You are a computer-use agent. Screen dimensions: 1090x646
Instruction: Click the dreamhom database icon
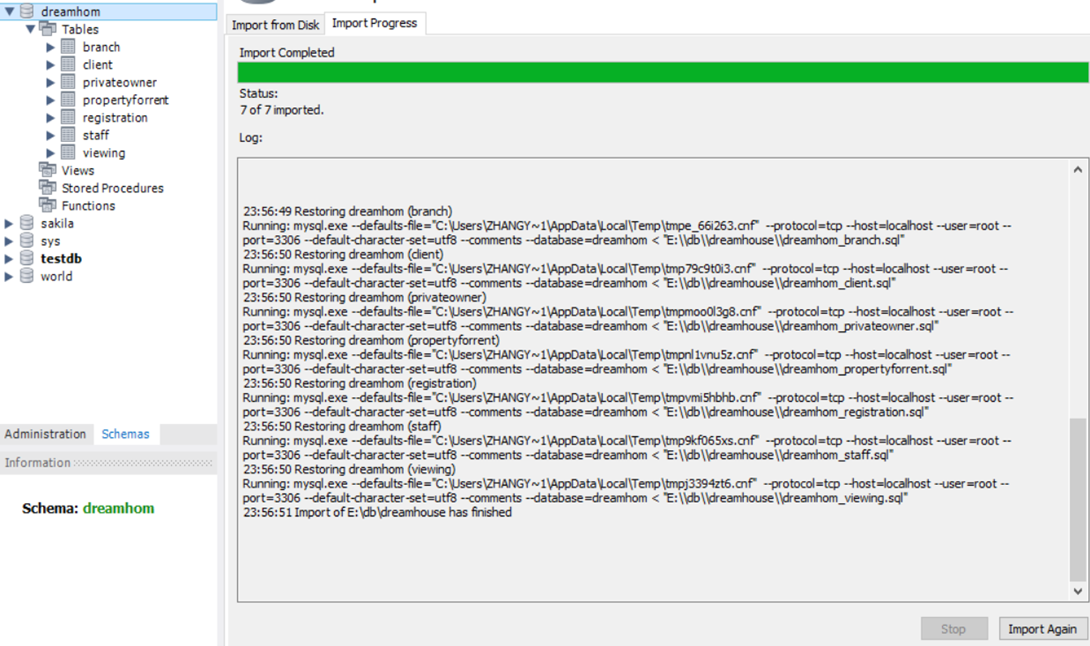pos(26,10)
